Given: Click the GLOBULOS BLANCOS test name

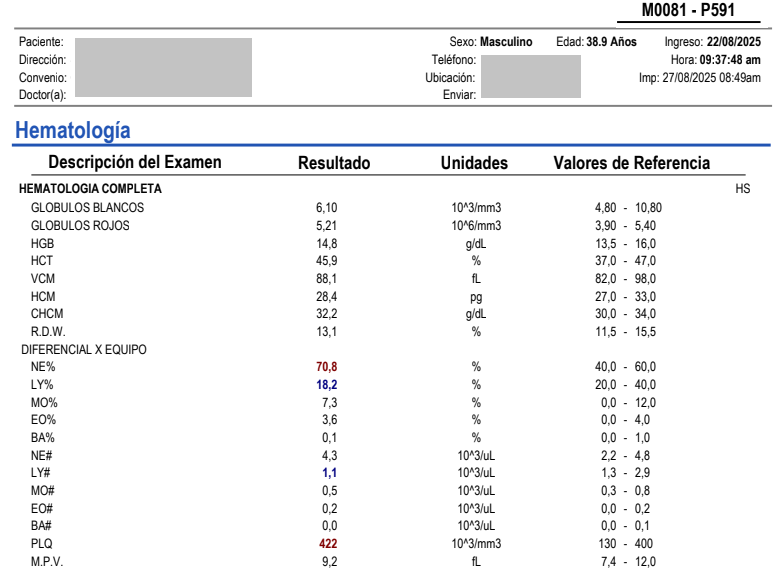Looking at the screenshot, I should click(x=88, y=208).
